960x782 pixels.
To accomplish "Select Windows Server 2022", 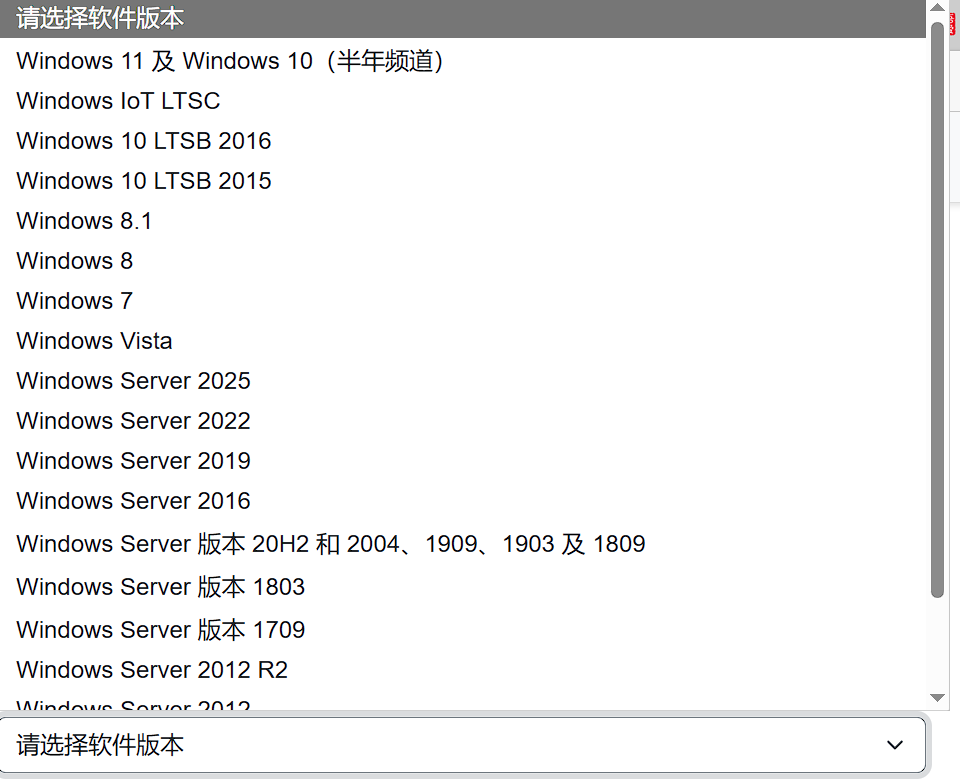I will pos(463,421).
